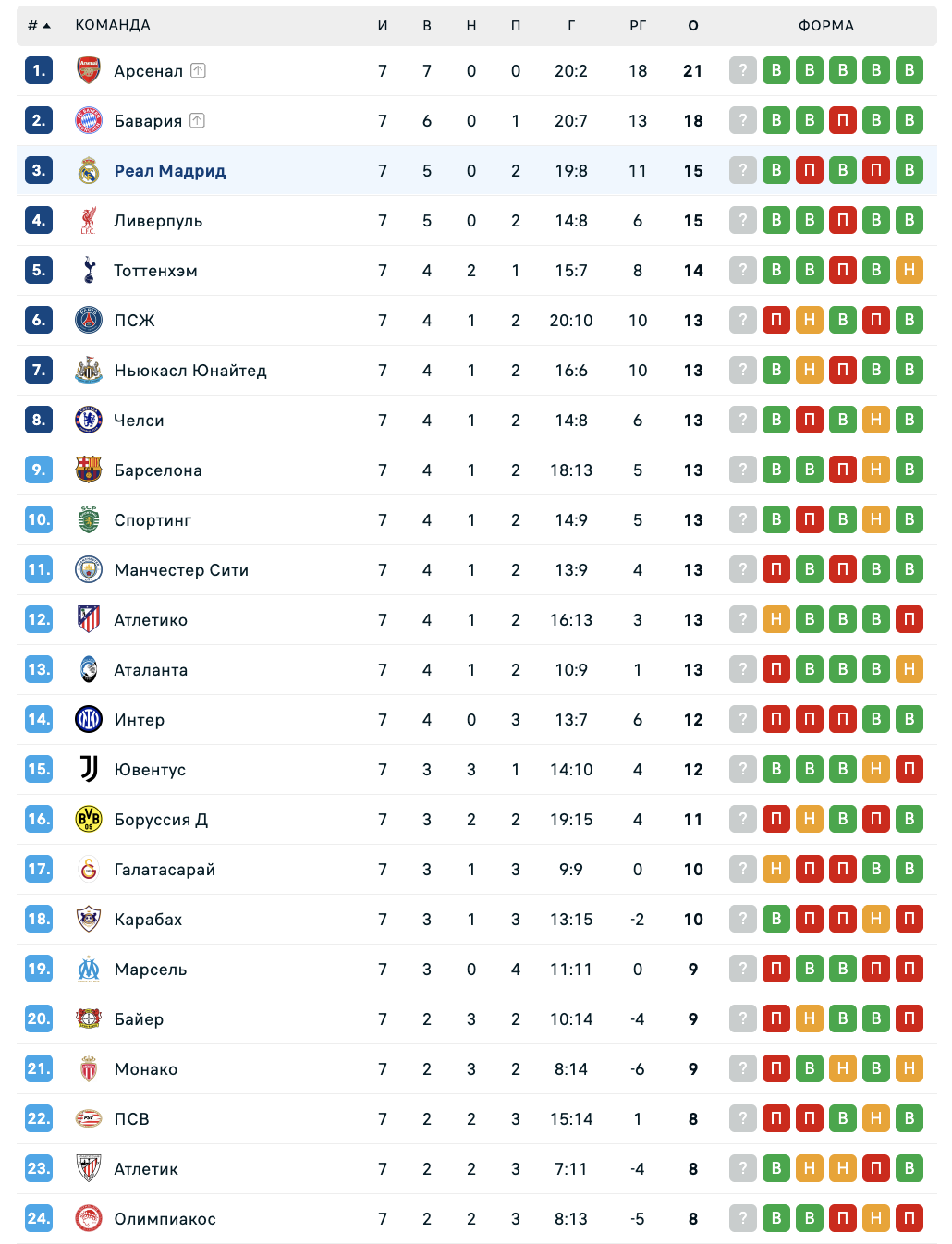Viewport: 952px width, 1244px height.
Task: Click the arrow icon next to Бавария
Action: tap(197, 120)
